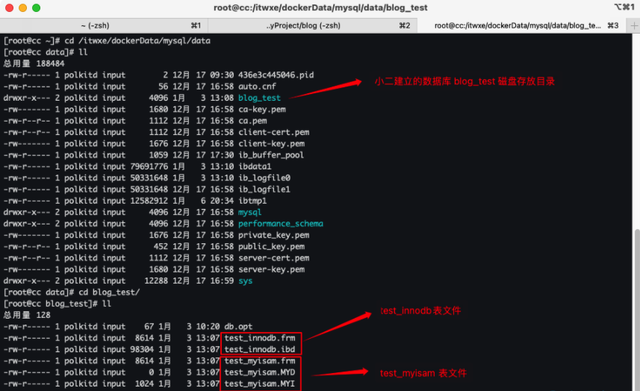Image resolution: width=640 pixels, height=391 pixels.
Task: Maximize the terminal window with green button
Action: point(36,8)
